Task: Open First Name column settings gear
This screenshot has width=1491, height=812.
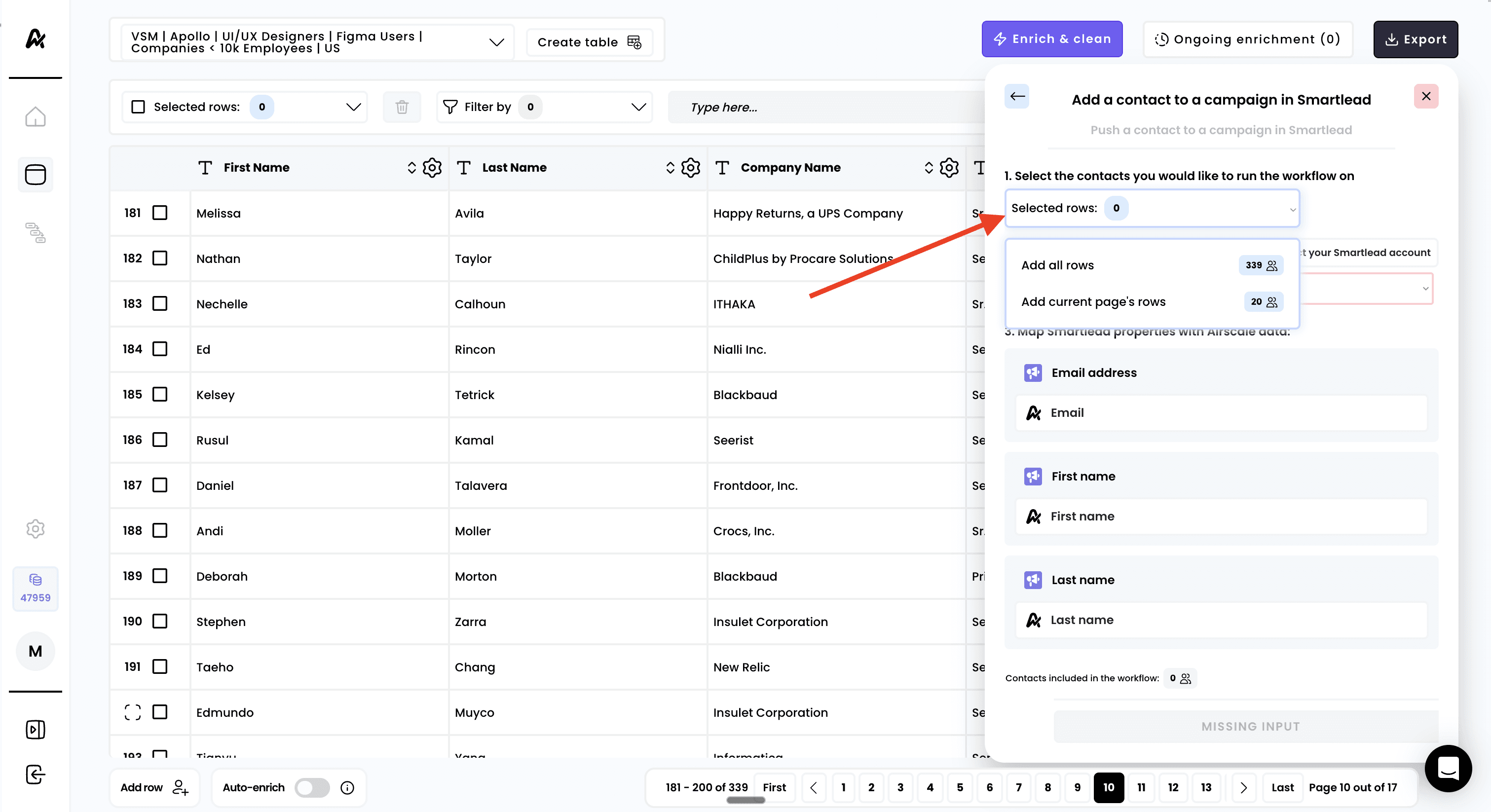Action: tap(432, 168)
